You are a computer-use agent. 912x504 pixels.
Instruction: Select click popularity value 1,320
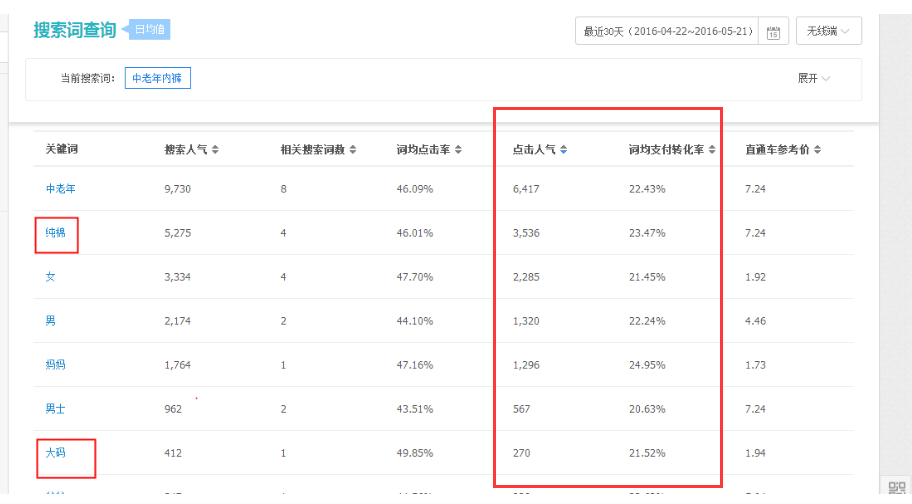click(526, 321)
